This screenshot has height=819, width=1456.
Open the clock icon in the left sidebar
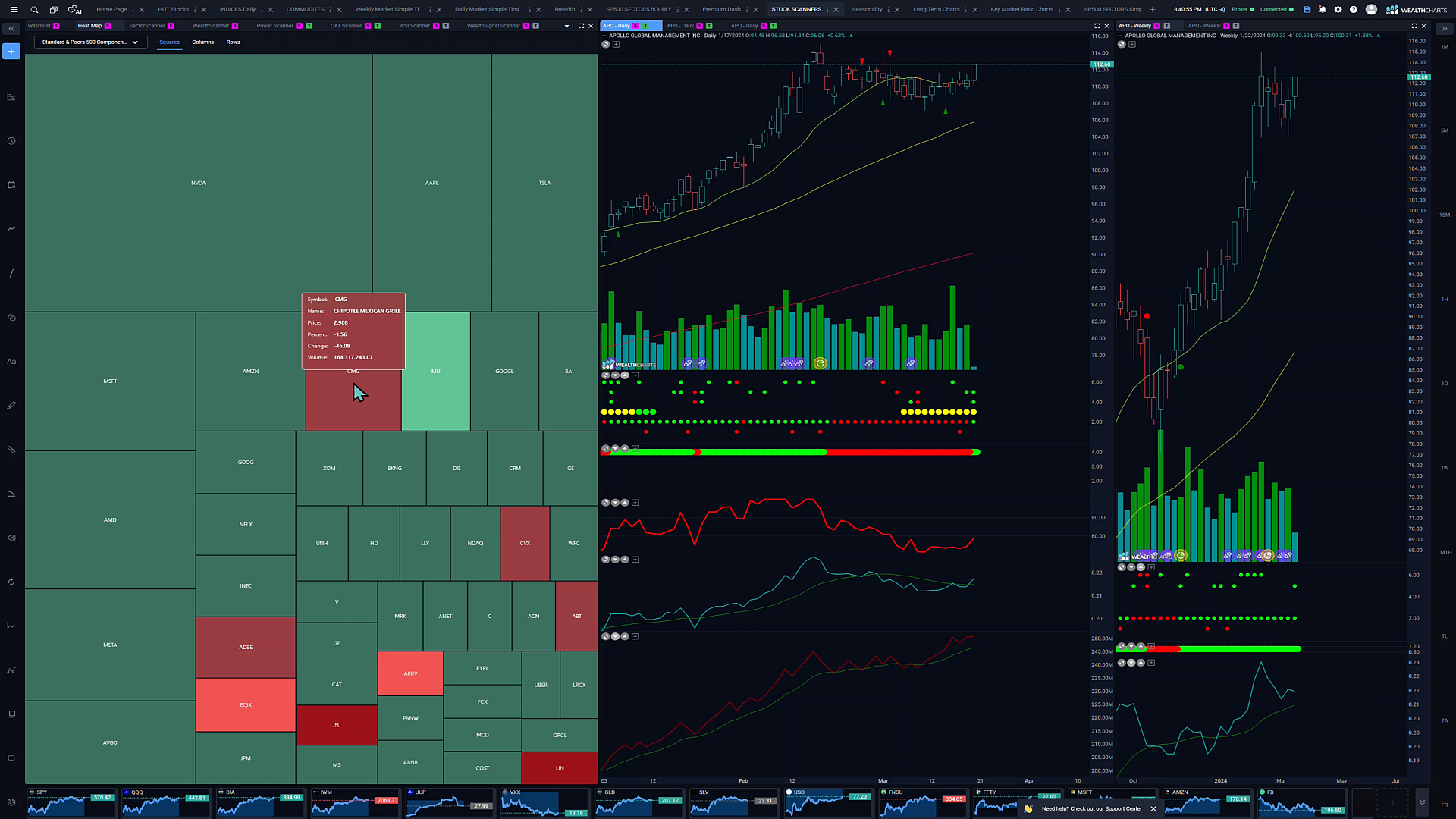[11, 141]
